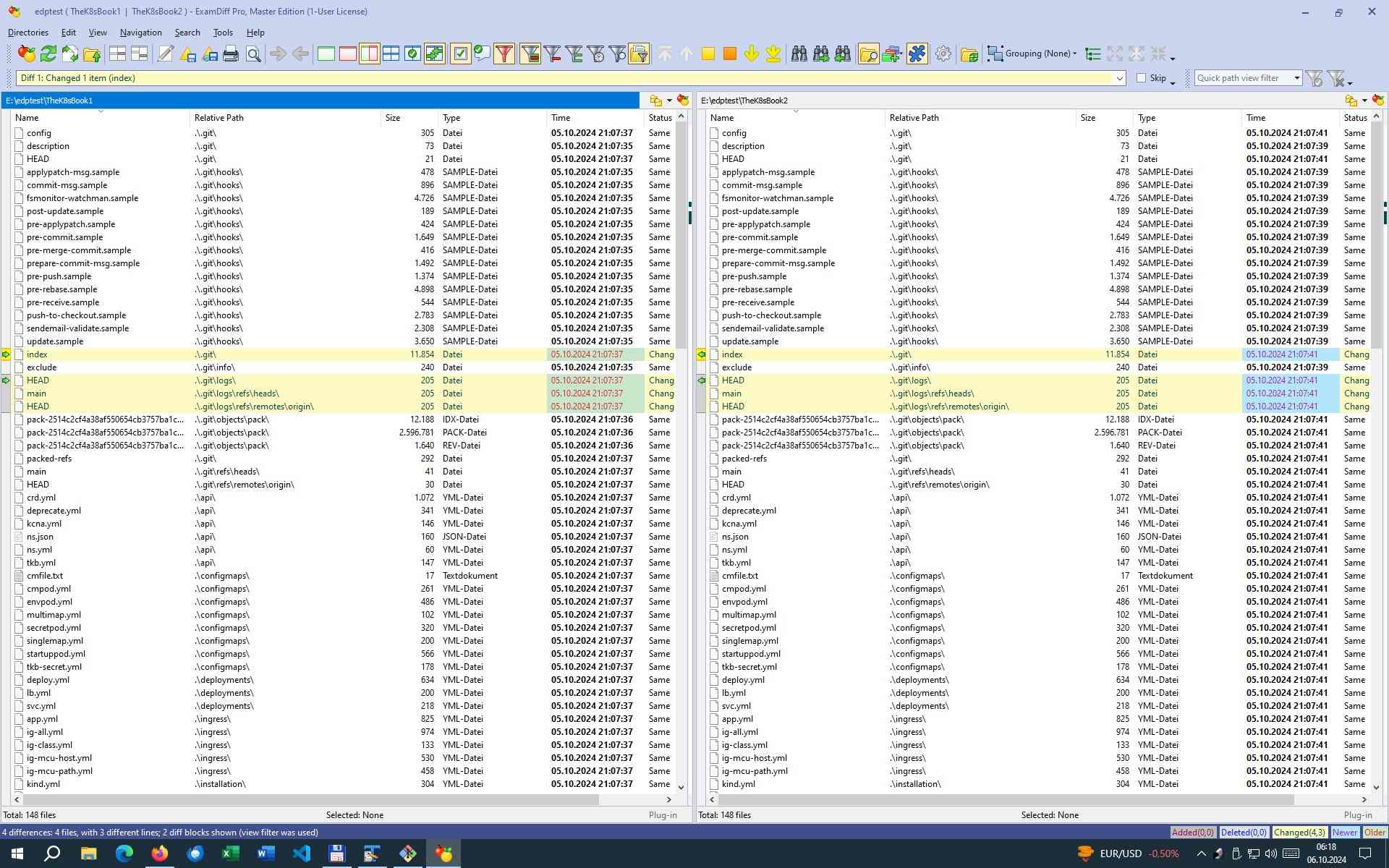Image resolution: width=1389 pixels, height=868 pixels.
Task: Click the green tree list view icon
Action: tap(1093, 54)
